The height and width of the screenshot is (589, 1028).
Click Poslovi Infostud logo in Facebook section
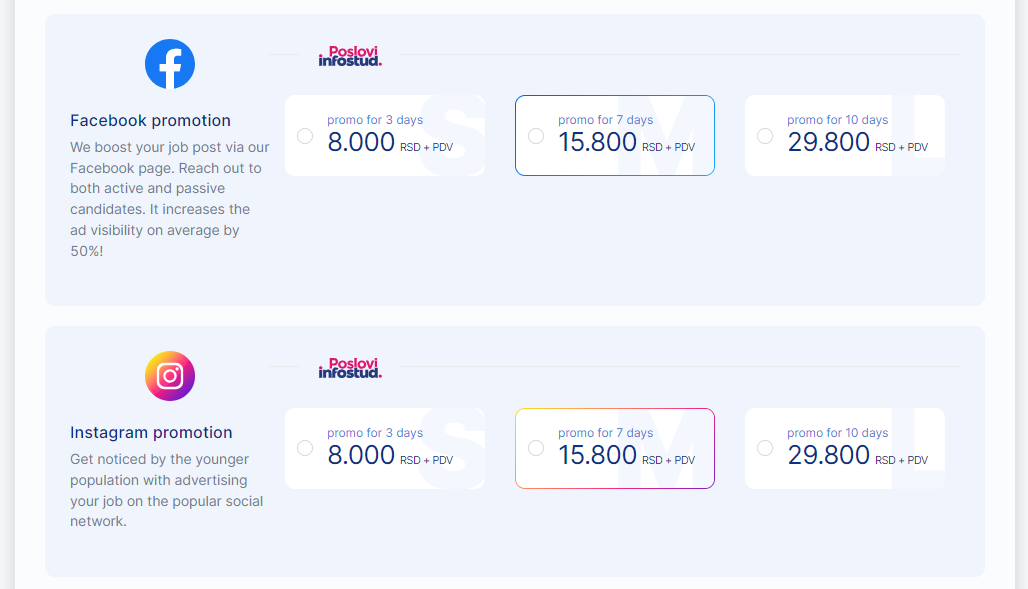click(350, 56)
